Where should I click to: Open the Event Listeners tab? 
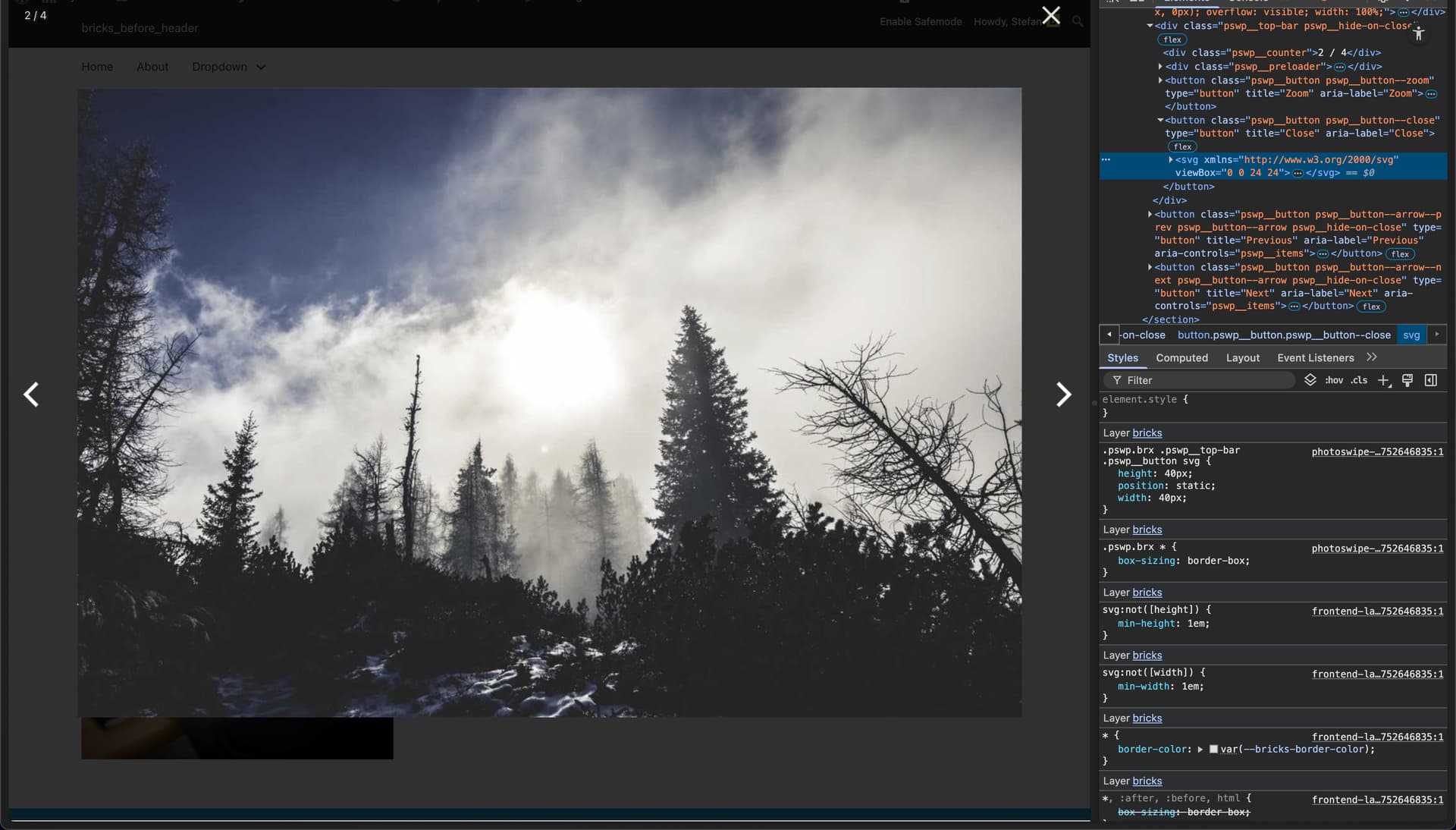coord(1315,358)
